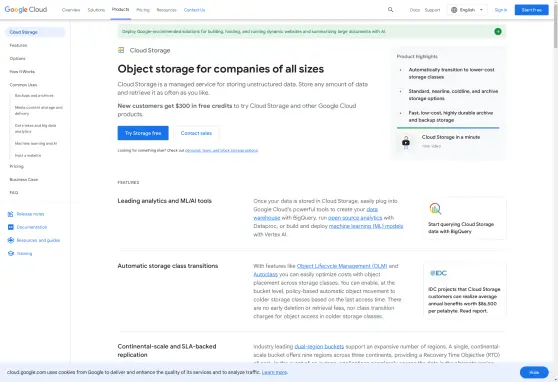Select Cloud Storage in the sidebar

[35, 32]
